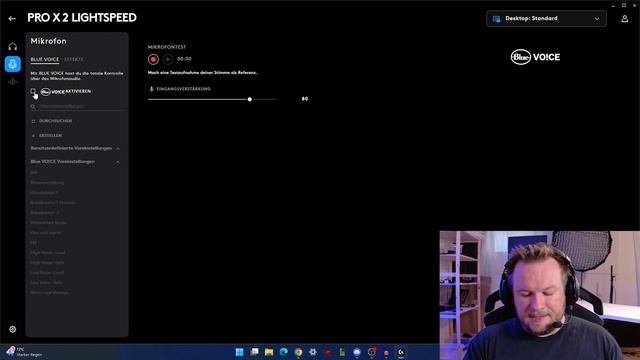
Task: Select the Low Voice - Loud preset
Action: 47,273
